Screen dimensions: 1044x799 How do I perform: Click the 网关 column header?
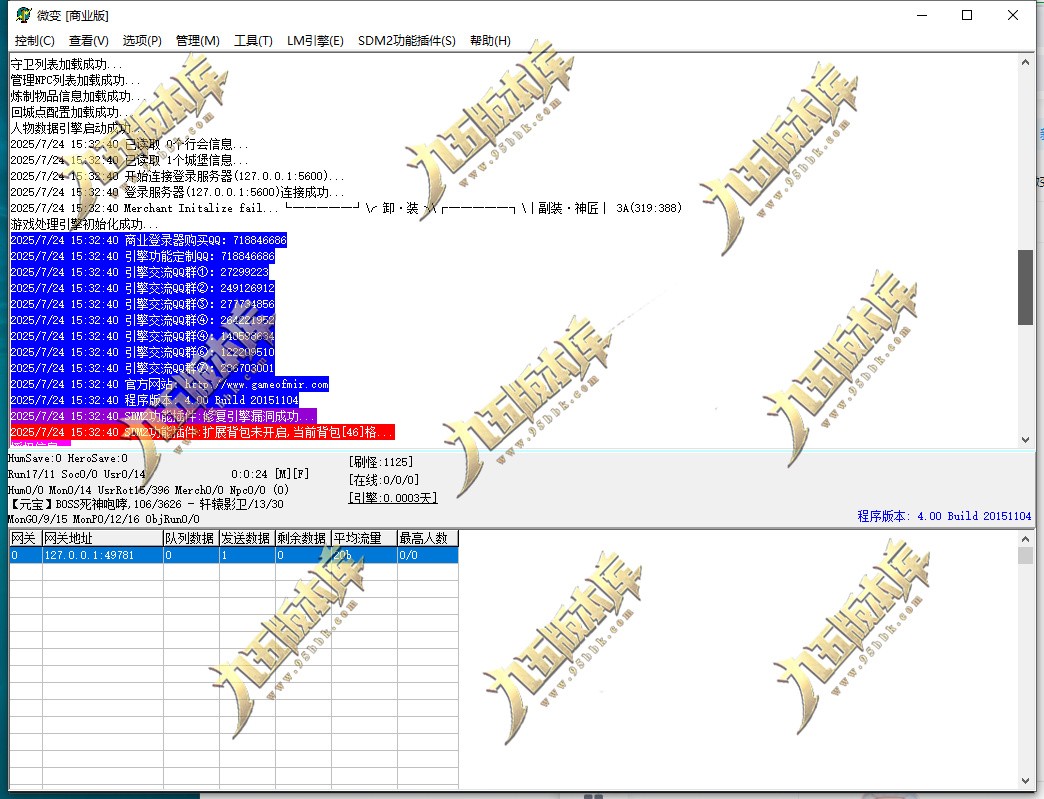[25, 538]
